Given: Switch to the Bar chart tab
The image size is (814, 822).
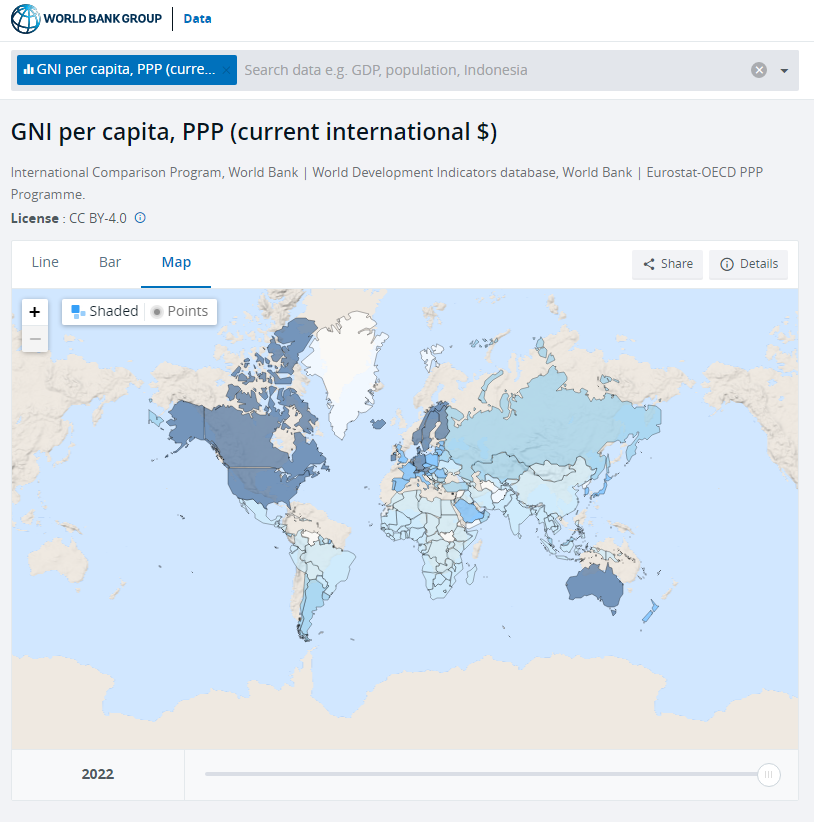Looking at the screenshot, I should click(110, 262).
